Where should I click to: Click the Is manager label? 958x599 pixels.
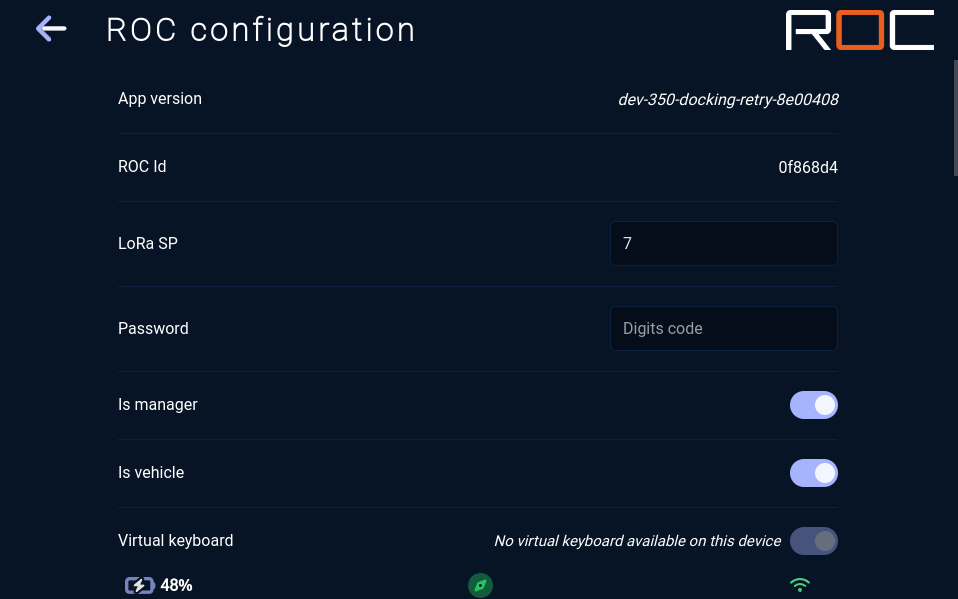[158, 405]
